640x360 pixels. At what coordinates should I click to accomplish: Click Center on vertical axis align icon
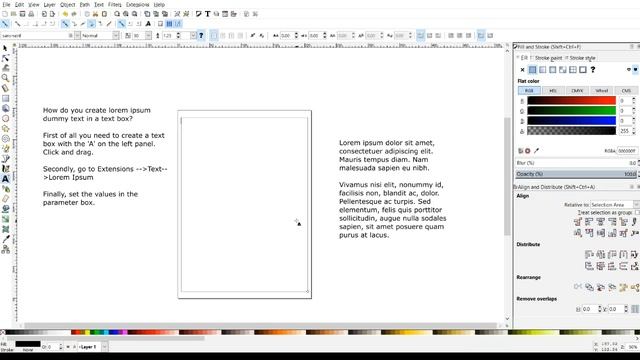click(600, 222)
